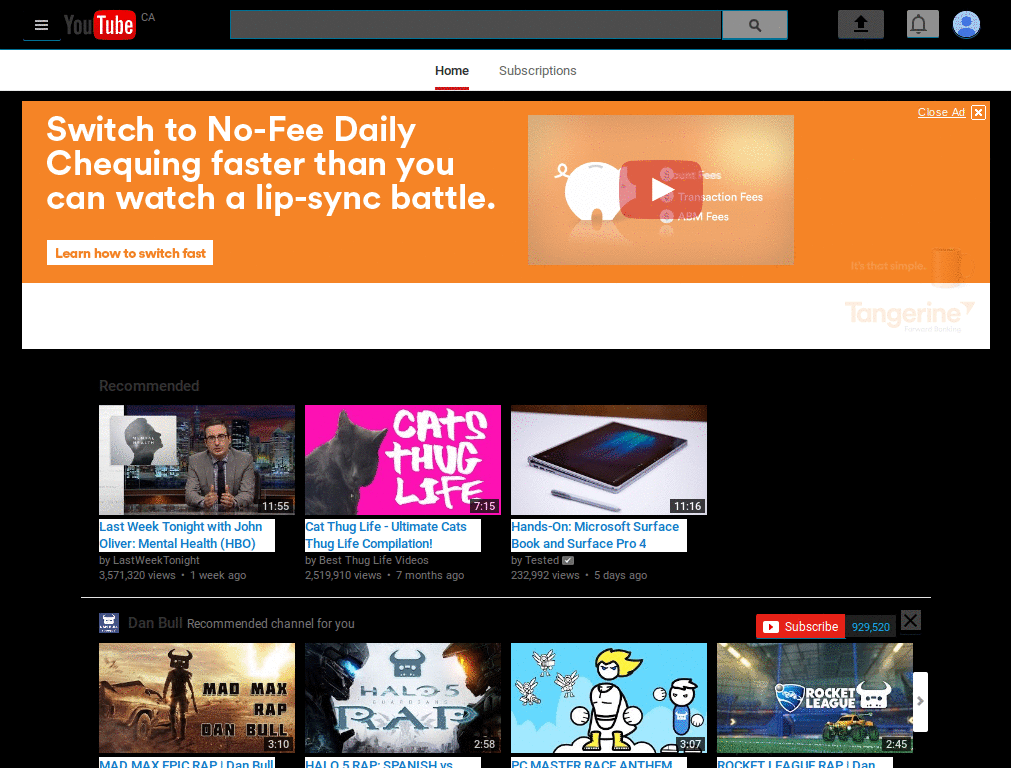Image resolution: width=1024 pixels, height=768 pixels.
Task: Click the Mad Max Rap thumbnail
Action: 197,698
